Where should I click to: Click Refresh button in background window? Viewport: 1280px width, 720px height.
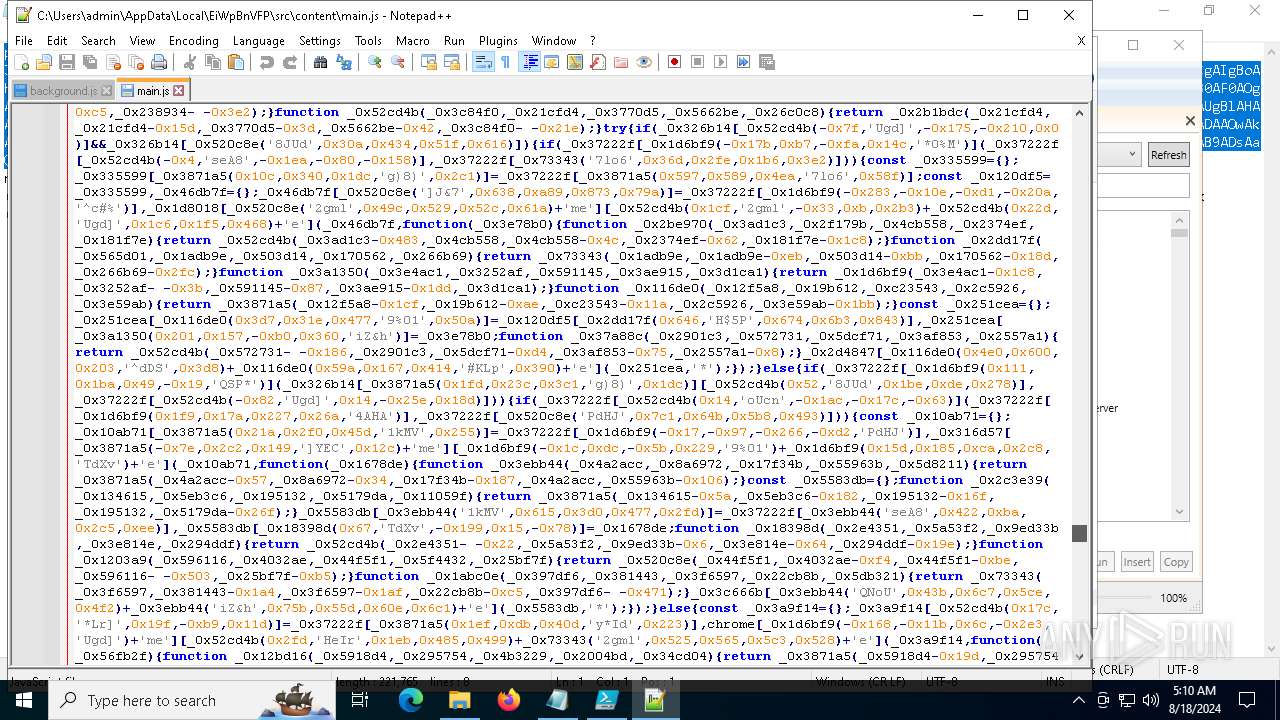click(1168, 155)
